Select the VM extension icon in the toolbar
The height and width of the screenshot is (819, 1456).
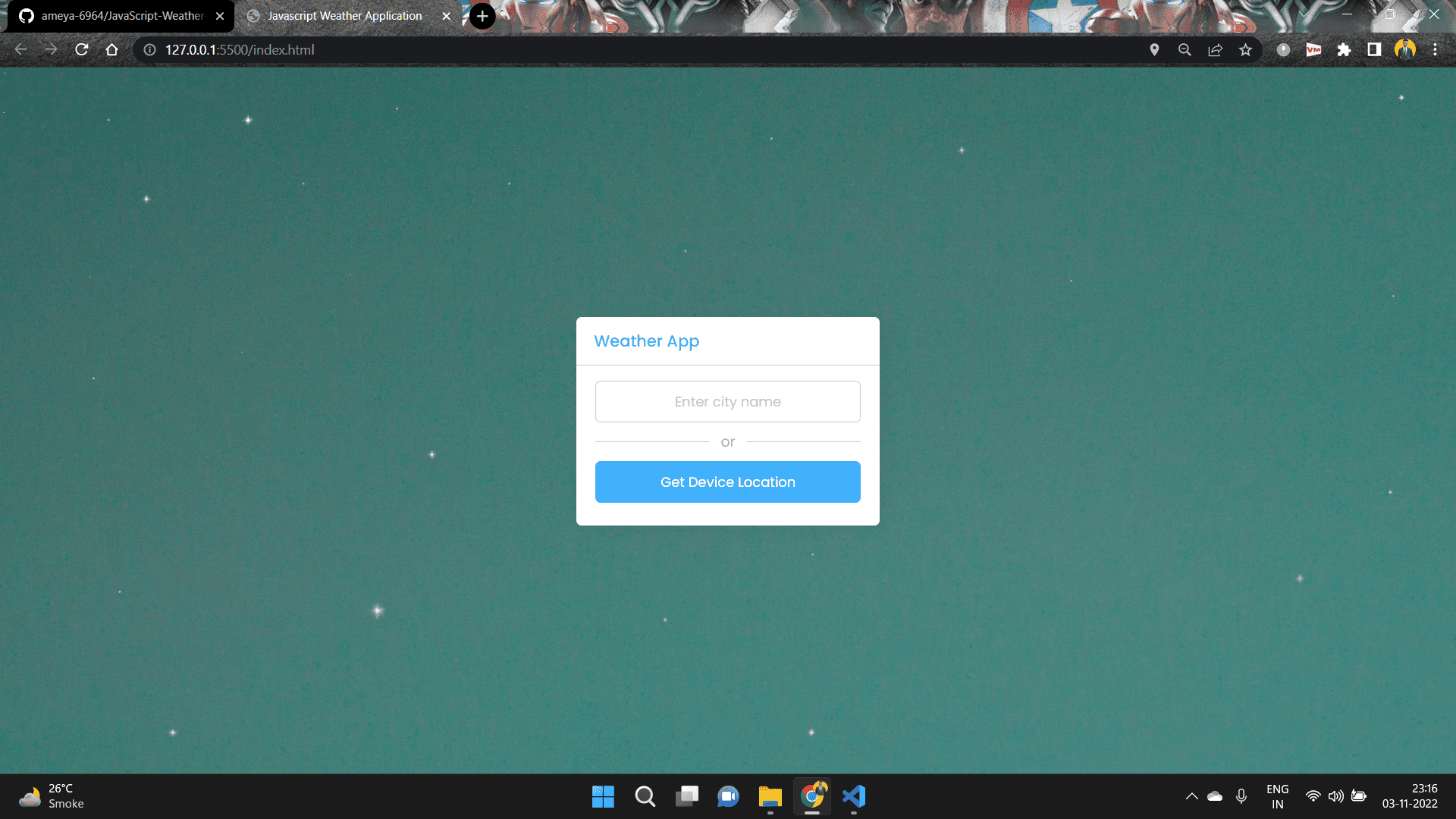click(1313, 49)
